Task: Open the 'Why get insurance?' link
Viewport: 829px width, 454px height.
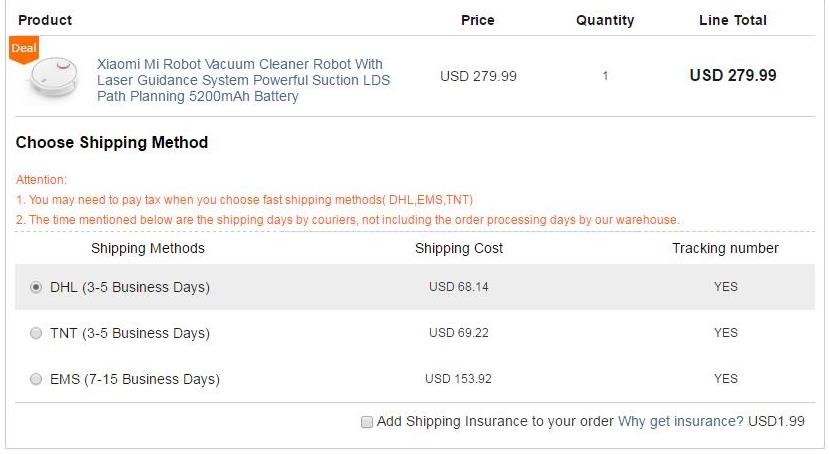Action: [x=680, y=421]
